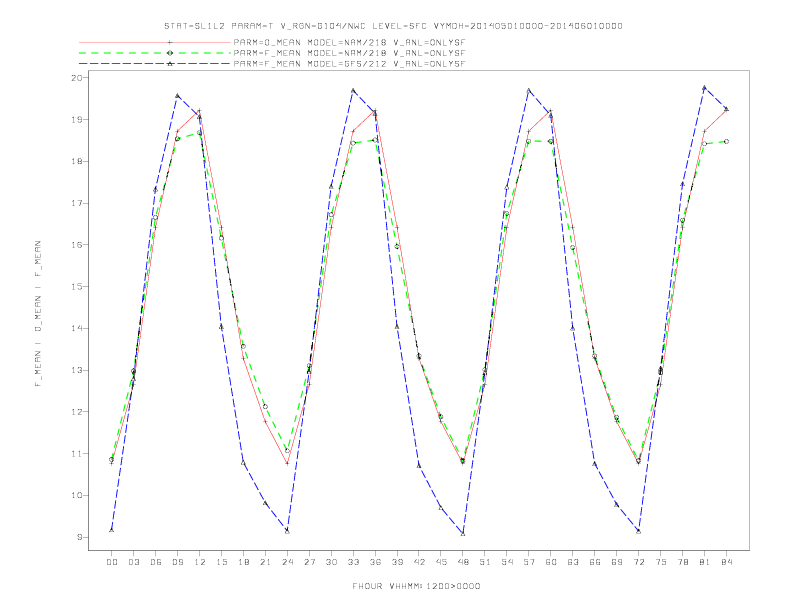Click y-axis tick label 17

tap(77, 203)
